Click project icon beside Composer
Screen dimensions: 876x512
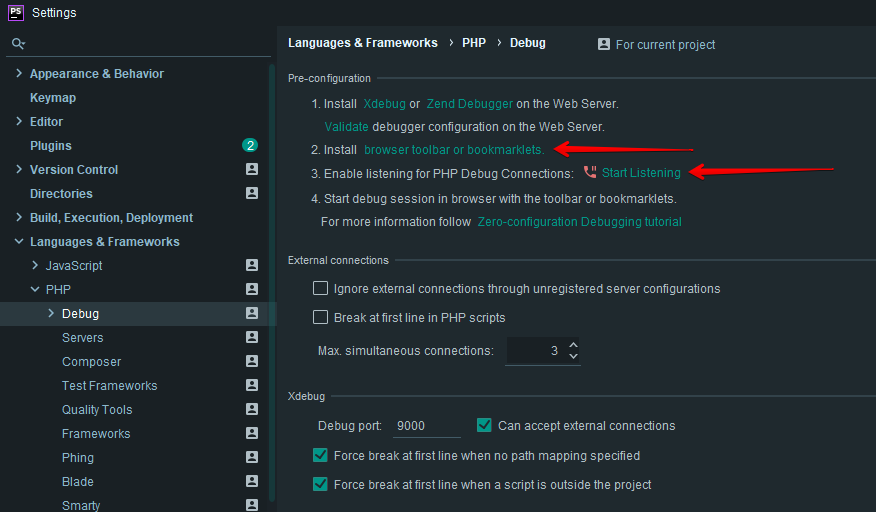click(x=252, y=361)
